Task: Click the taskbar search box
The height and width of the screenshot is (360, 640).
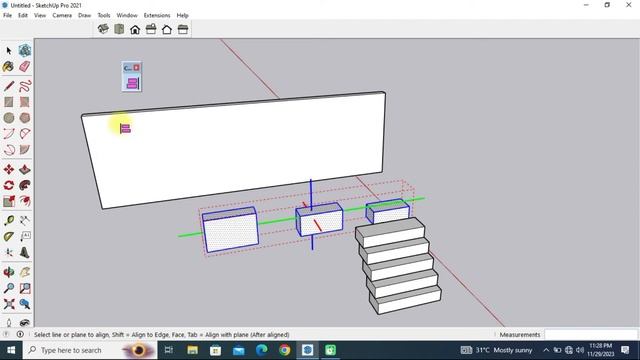Action: coord(90,350)
